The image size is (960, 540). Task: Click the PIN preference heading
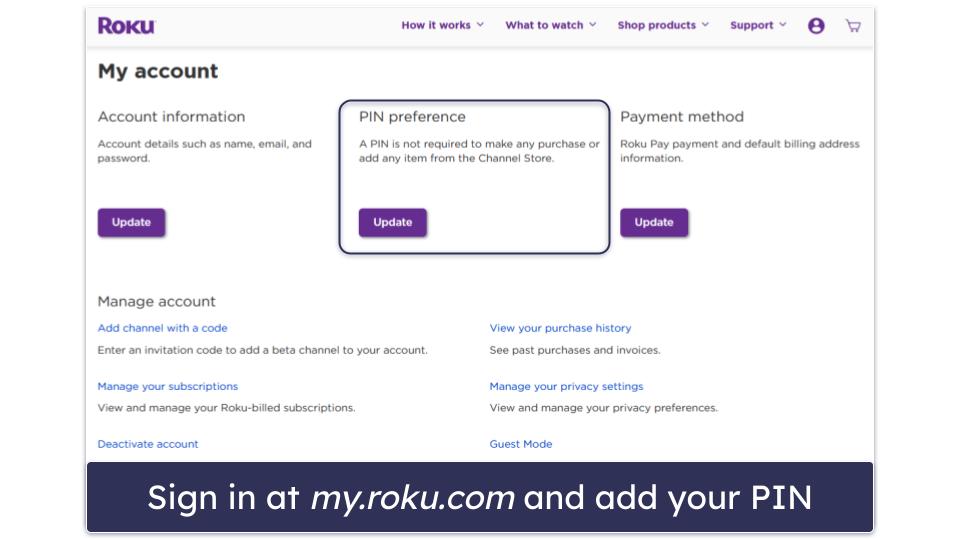412,117
